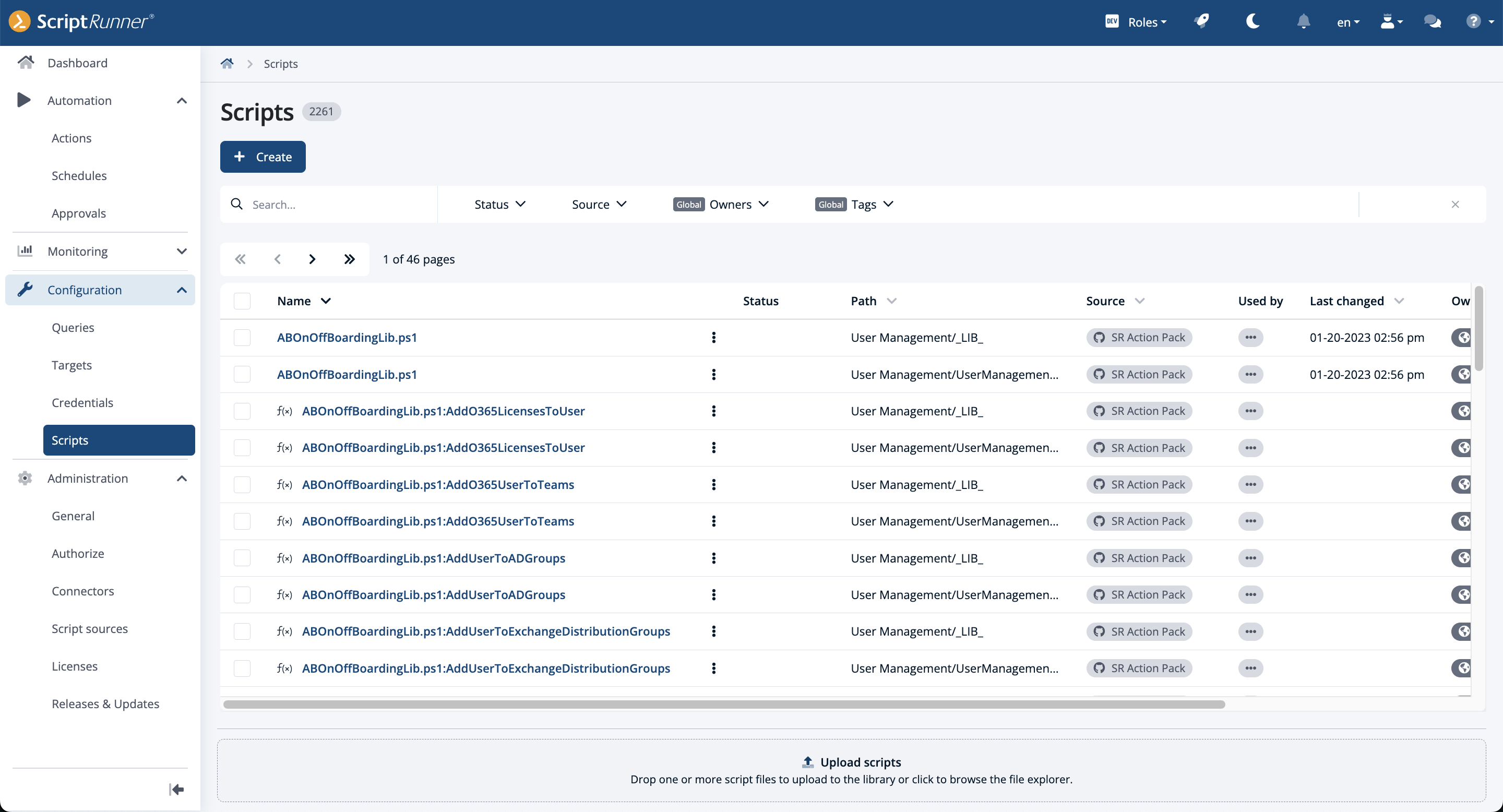The image size is (1503, 812).
Task: Check the AddO365UserToTeams _LIB_ row checkbox
Action: click(242, 484)
